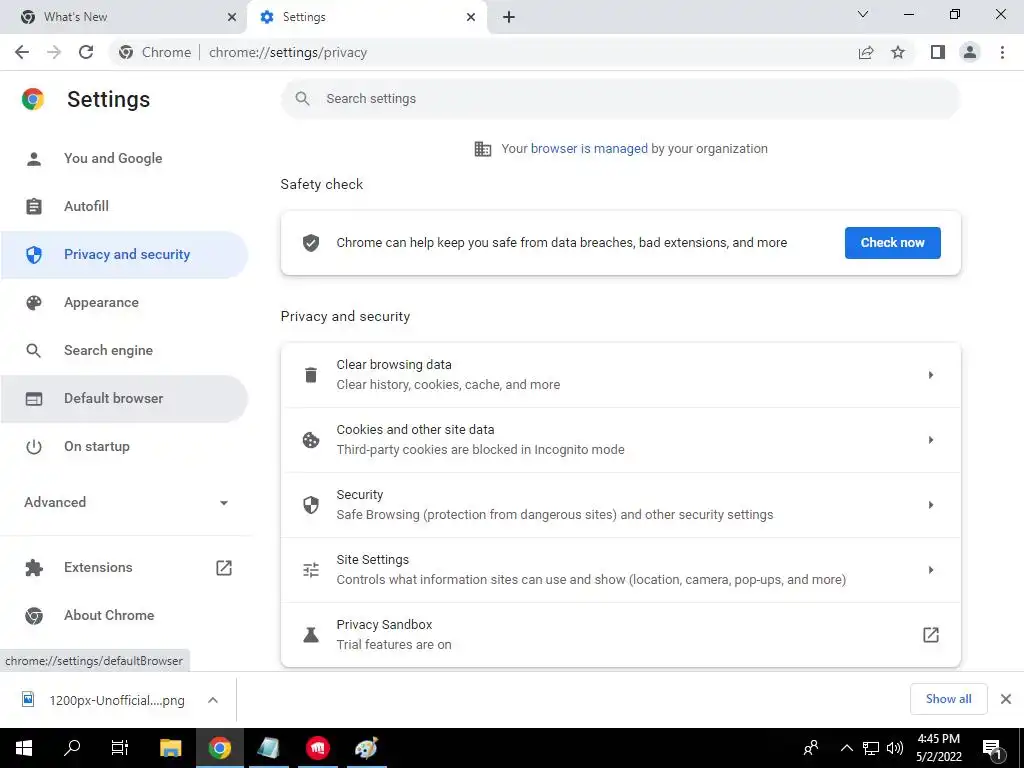Open the side panel icon

point(938,52)
